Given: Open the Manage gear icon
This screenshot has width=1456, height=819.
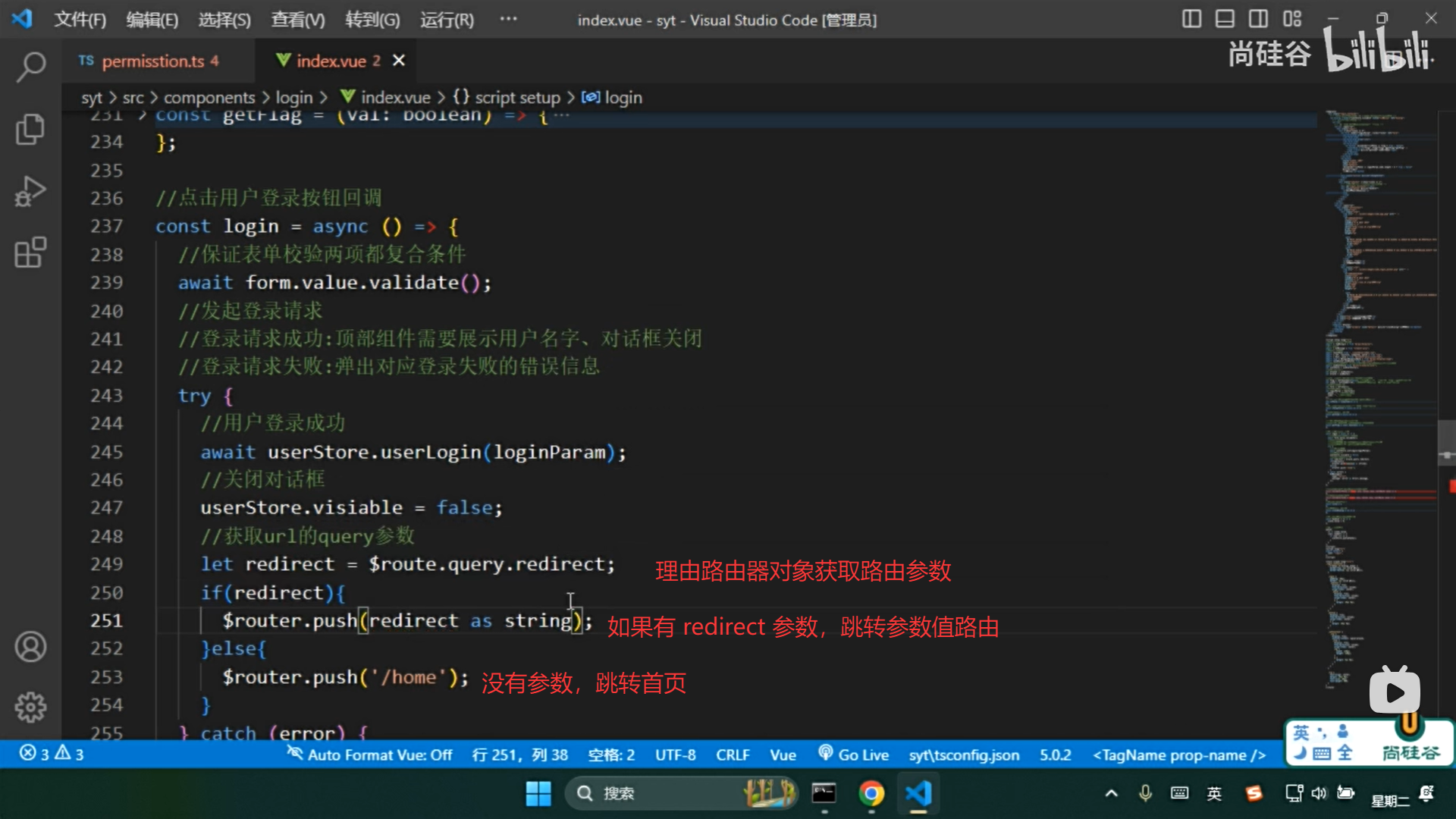Looking at the screenshot, I should pos(30,707).
